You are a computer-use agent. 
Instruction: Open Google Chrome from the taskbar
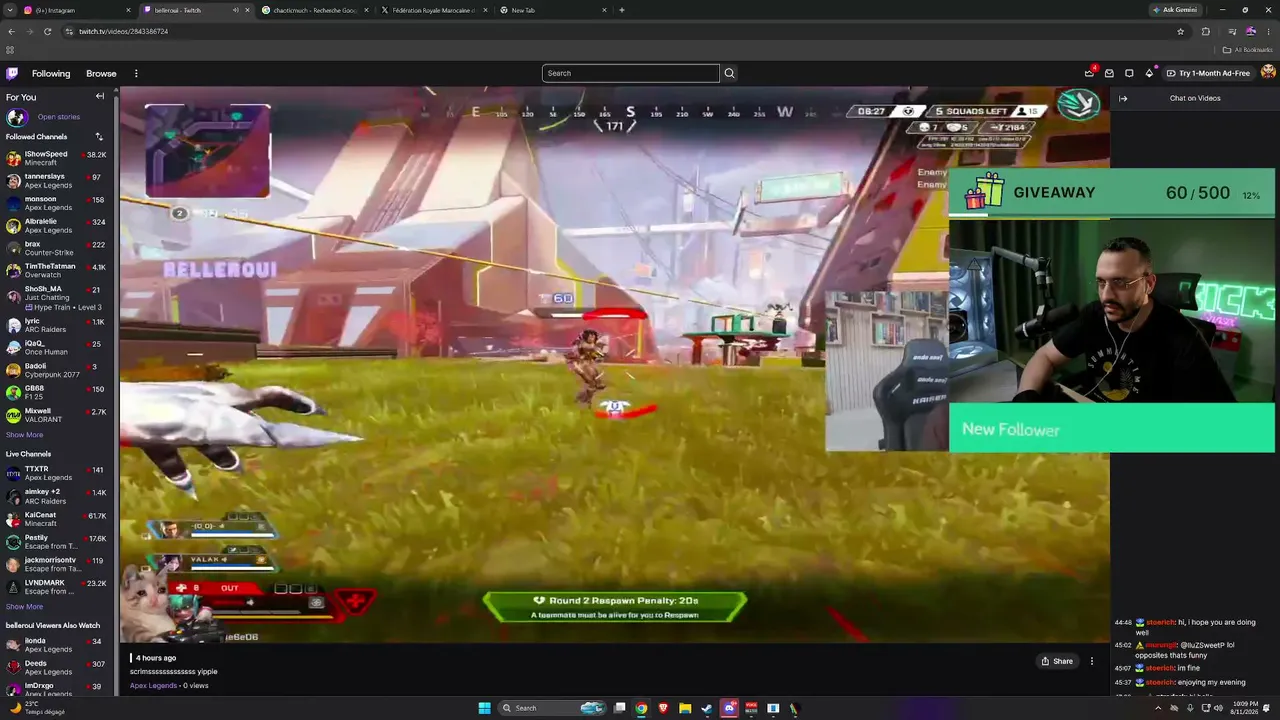click(x=641, y=708)
